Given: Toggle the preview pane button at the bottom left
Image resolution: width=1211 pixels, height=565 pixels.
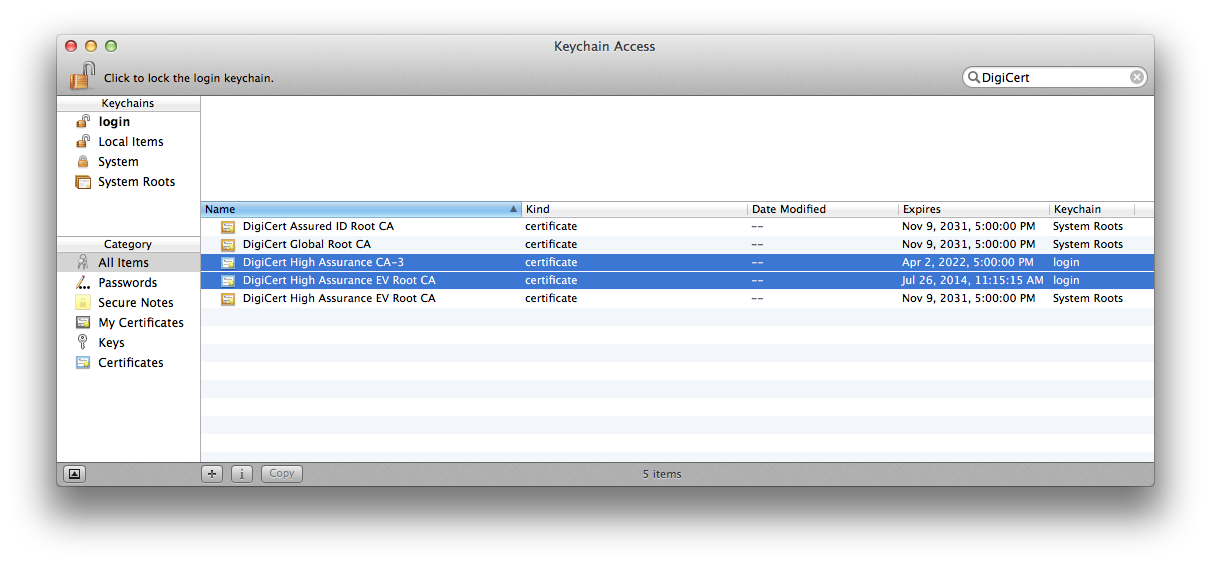Looking at the screenshot, I should [75, 474].
